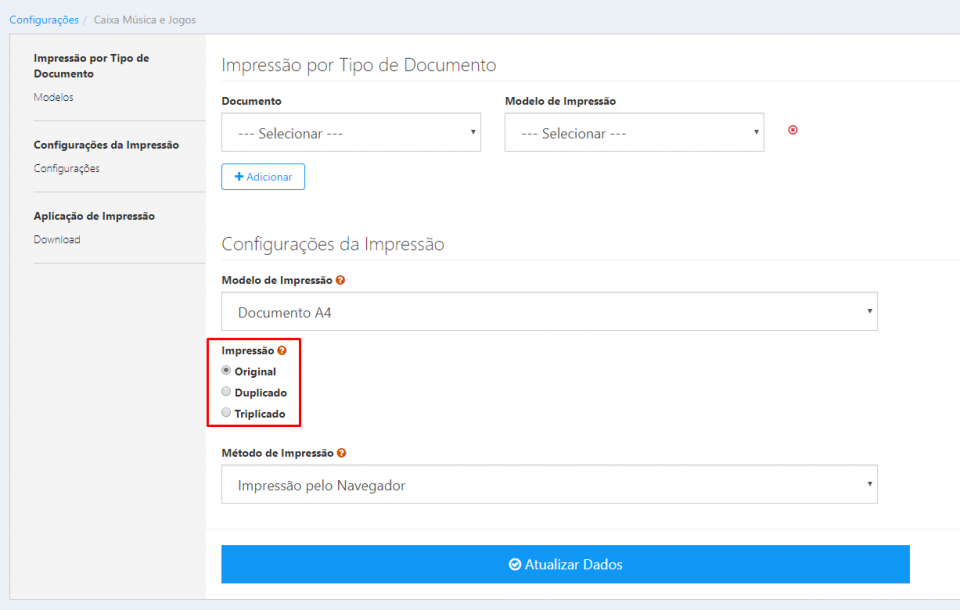Click help icon next to Modelo de Impressão label
960x610 pixels.
click(341, 281)
